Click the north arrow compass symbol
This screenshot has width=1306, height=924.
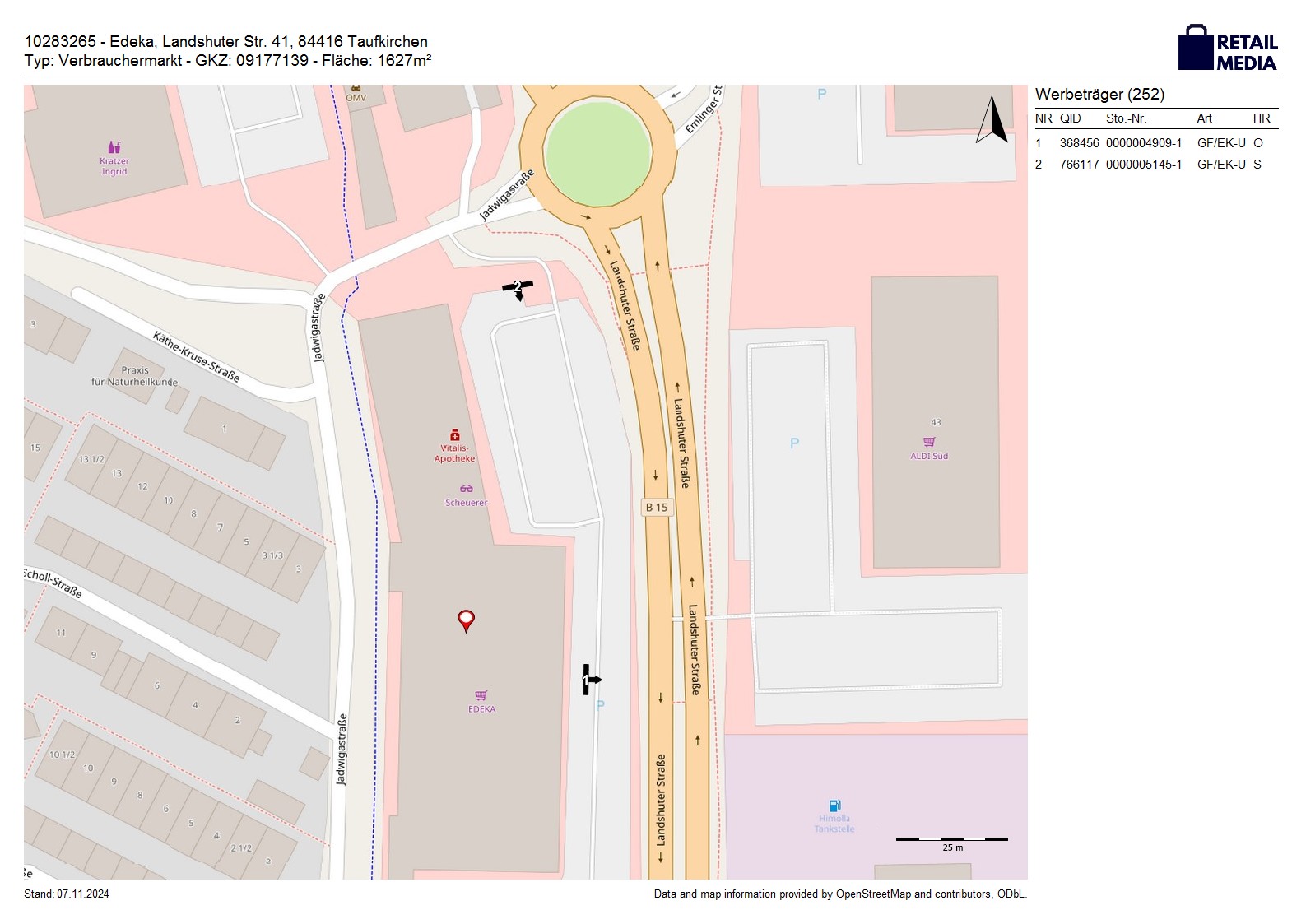tap(992, 121)
